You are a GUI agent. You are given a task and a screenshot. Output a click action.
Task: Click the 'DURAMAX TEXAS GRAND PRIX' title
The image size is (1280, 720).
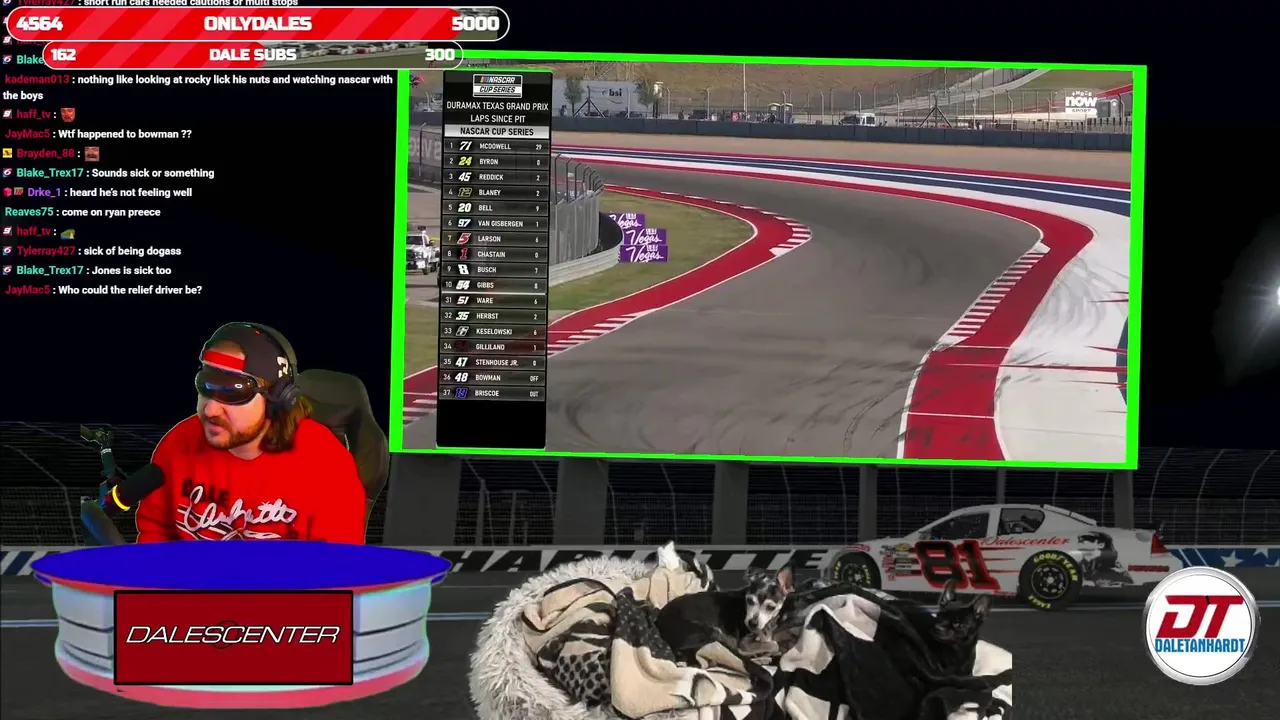[x=497, y=106]
